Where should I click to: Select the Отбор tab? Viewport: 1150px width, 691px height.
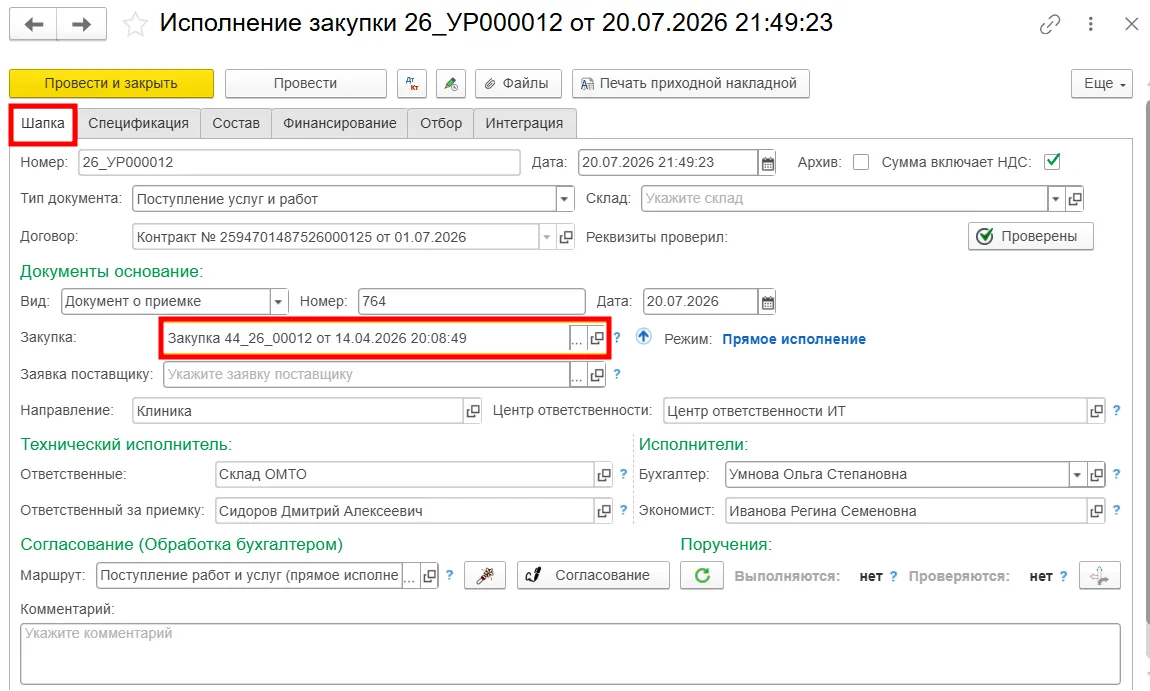pyautogui.click(x=441, y=123)
